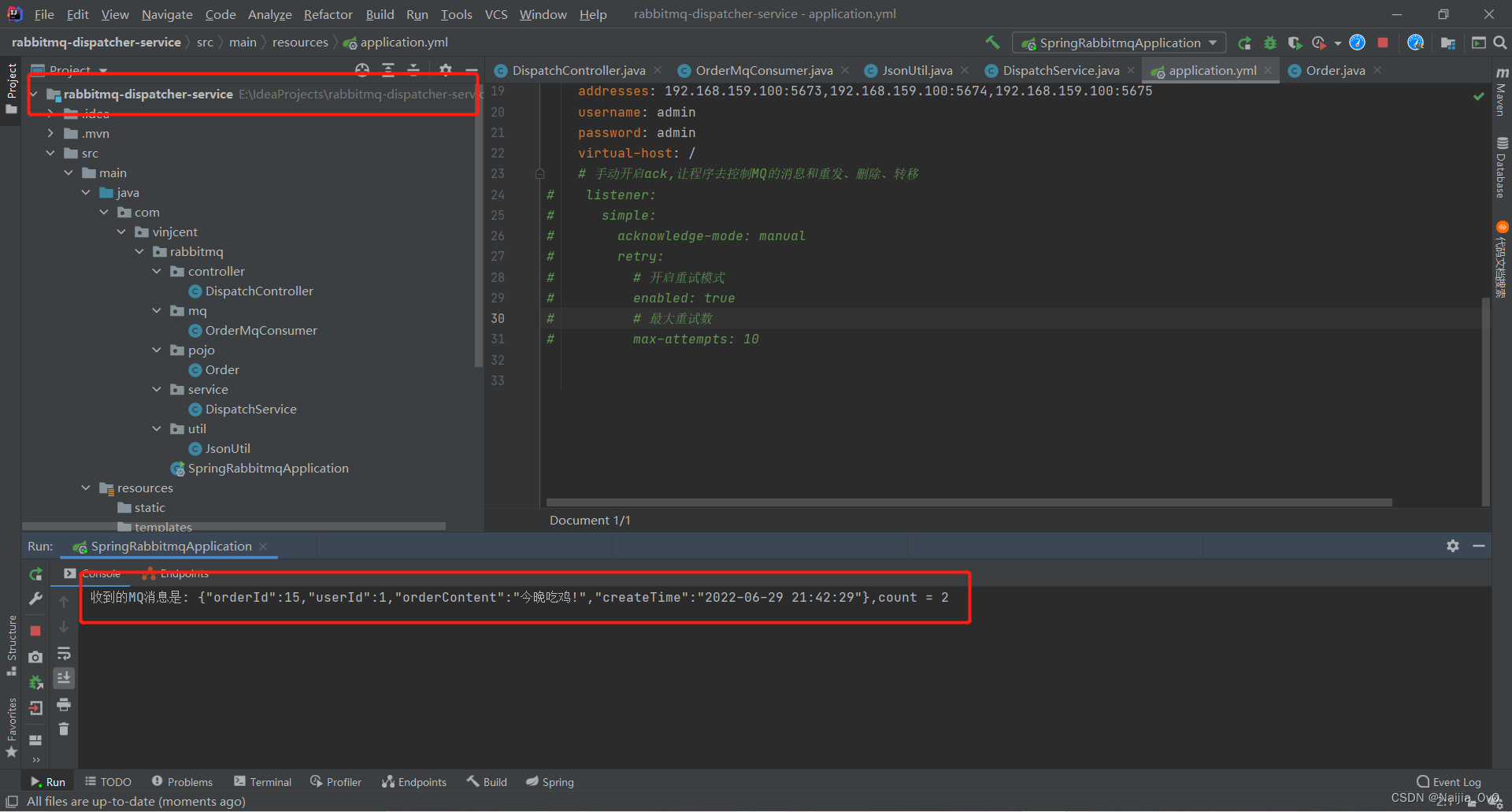Image resolution: width=1512 pixels, height=812 pixels.
Task: Minimize the Run tool window
Action: pos(1479,546)
